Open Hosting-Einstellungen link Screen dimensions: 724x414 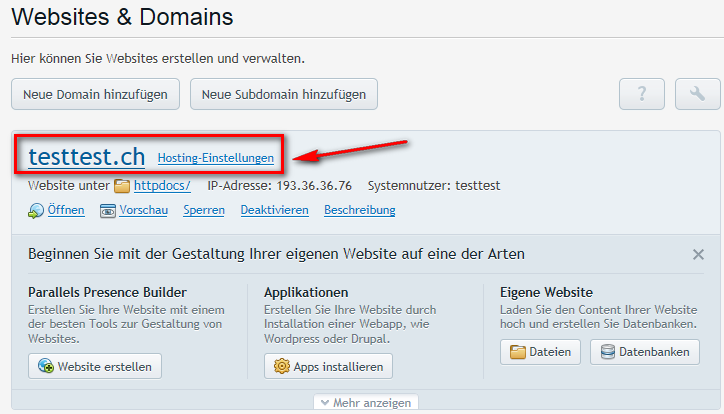[x=216, y=158]
